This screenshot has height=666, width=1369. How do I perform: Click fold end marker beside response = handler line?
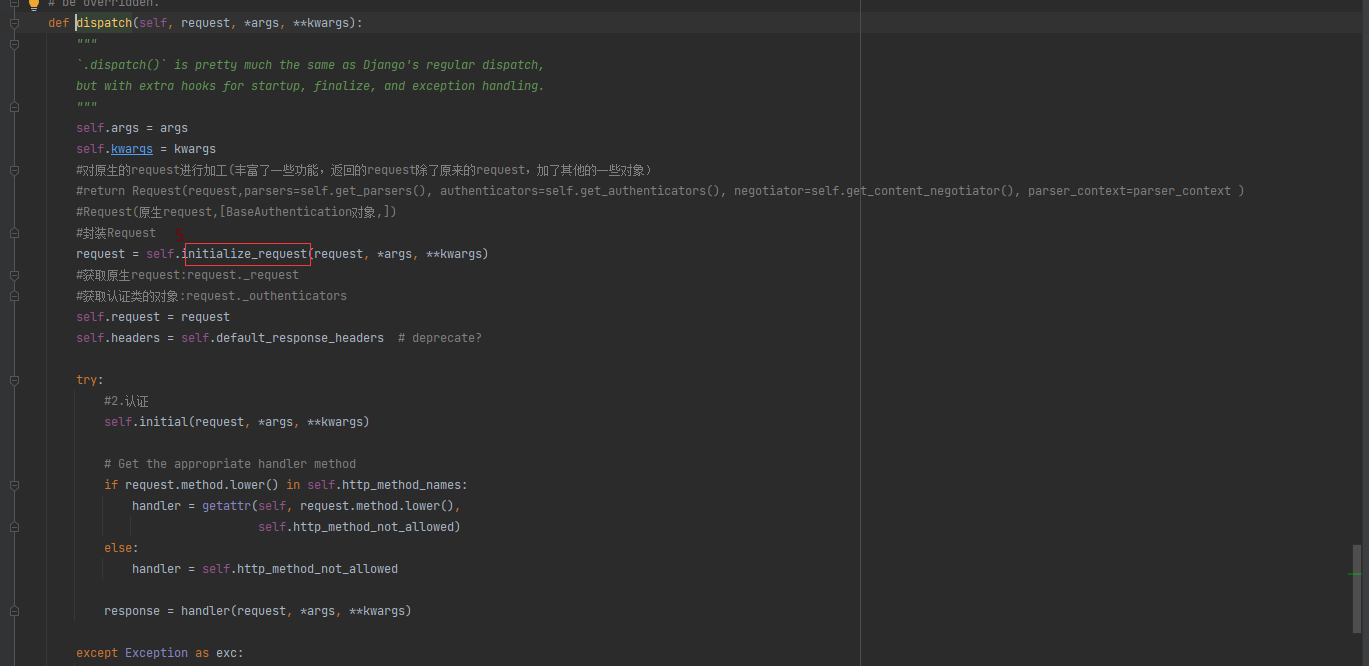15,611
